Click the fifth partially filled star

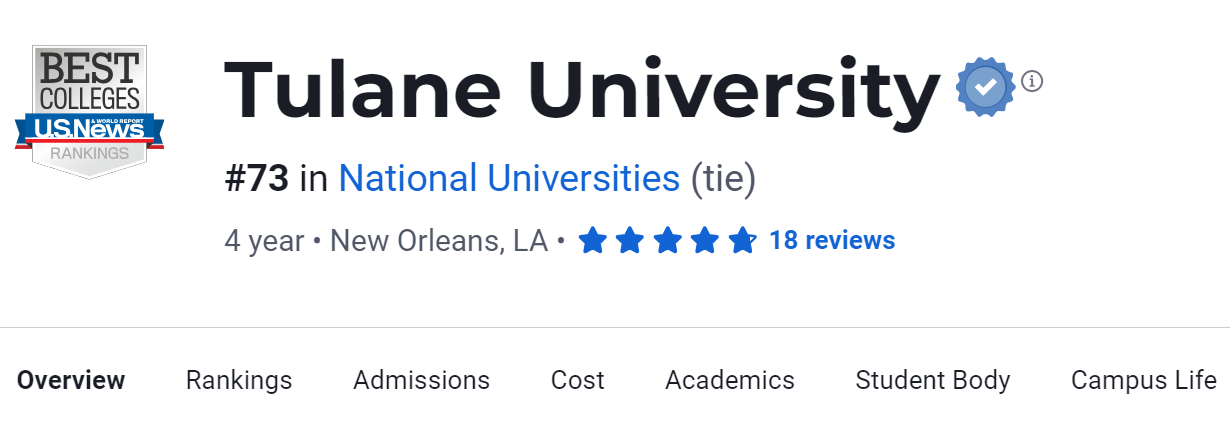pos(742,241)
